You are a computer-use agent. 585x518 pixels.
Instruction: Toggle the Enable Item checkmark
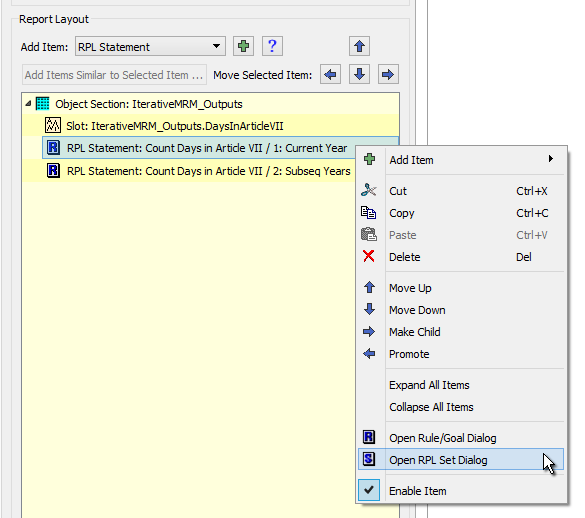pos(369,490)
